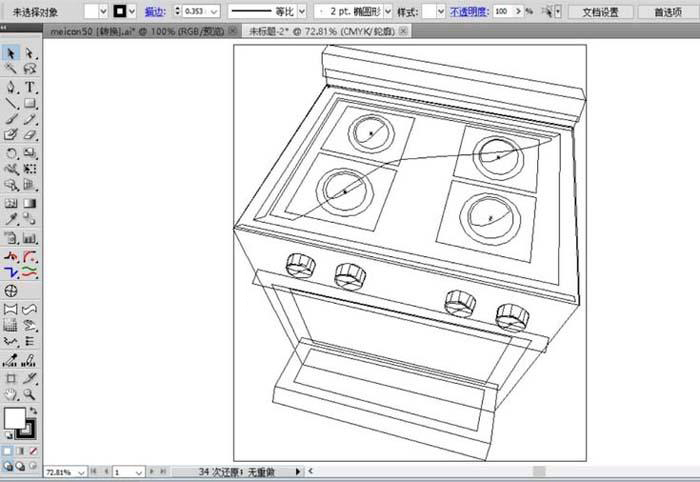Choose the Rotate tool
The image size is (700, 482).
[x=11, y=154]
